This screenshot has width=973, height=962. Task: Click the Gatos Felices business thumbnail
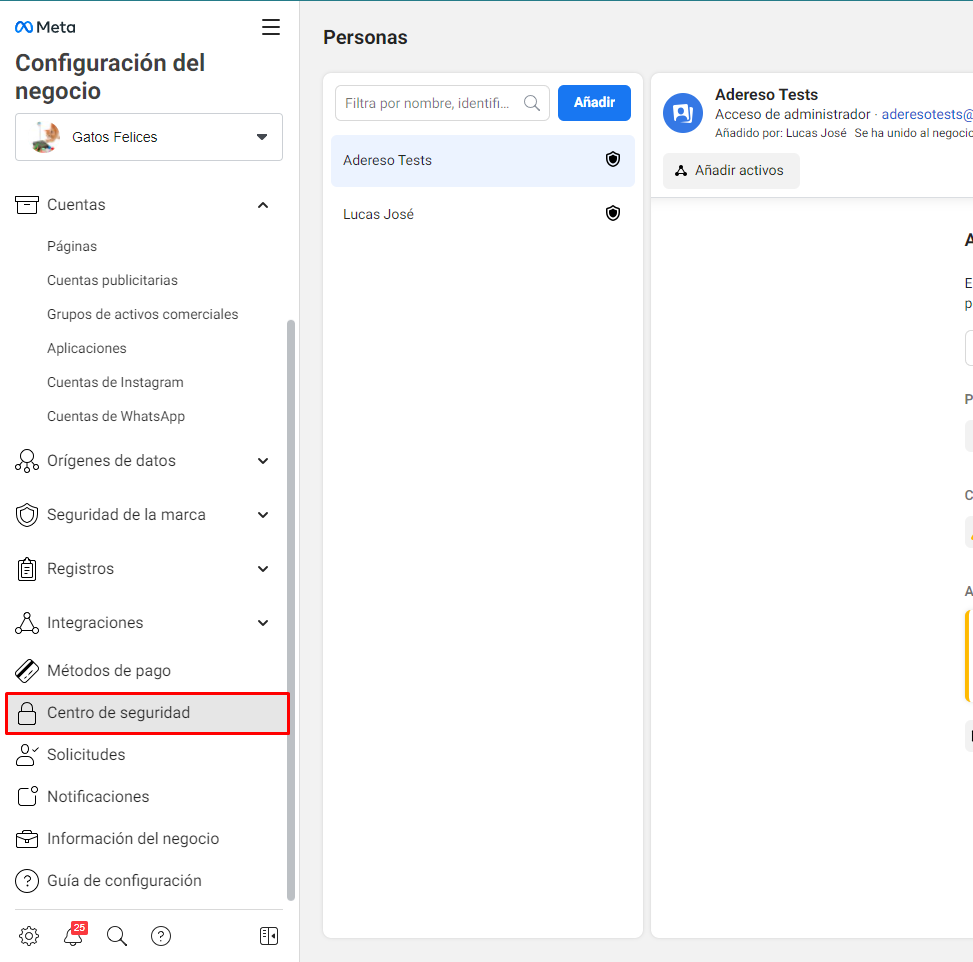click(46, 137)
